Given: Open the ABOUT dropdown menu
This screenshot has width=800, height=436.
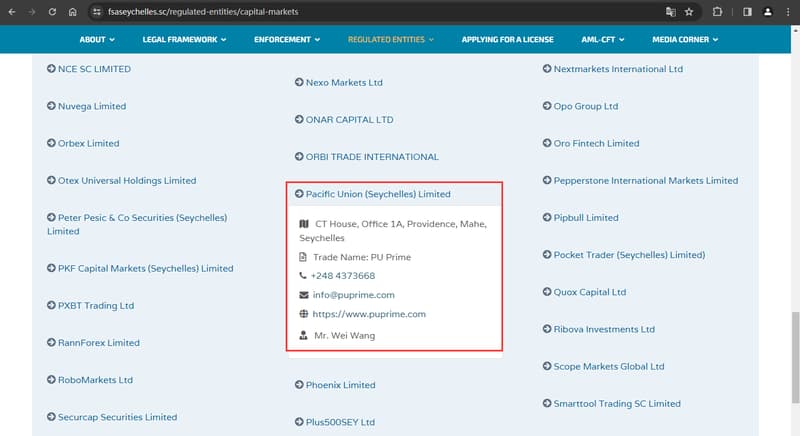Looking at the screenshot, I should click(97, 39).
